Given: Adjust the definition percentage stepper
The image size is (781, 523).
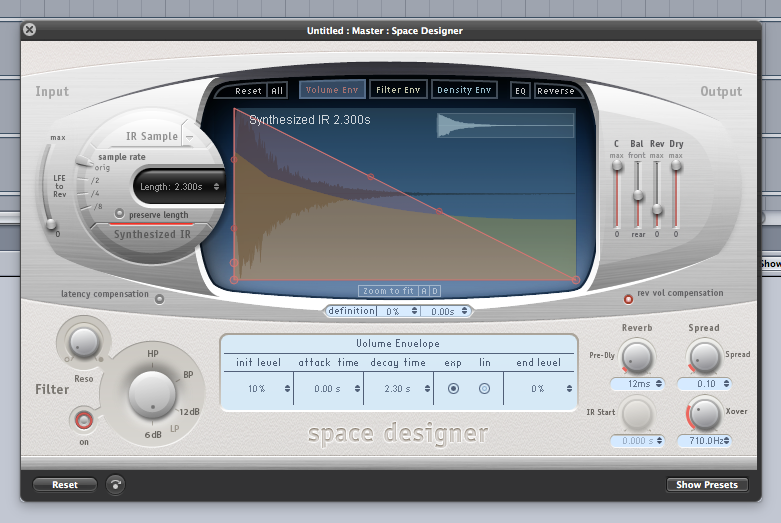Looking at the screenshot, I should [396, 311].
